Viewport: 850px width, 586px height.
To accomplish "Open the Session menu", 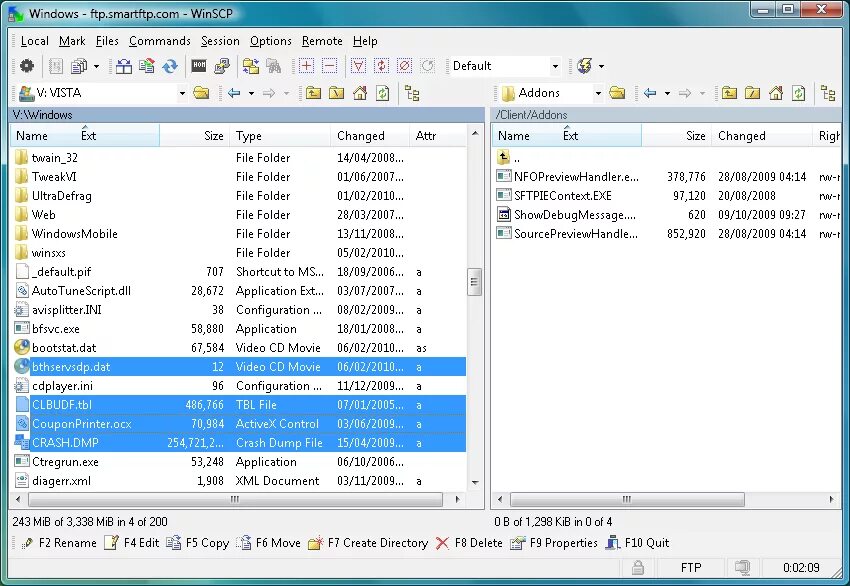I will click(220, 41).
